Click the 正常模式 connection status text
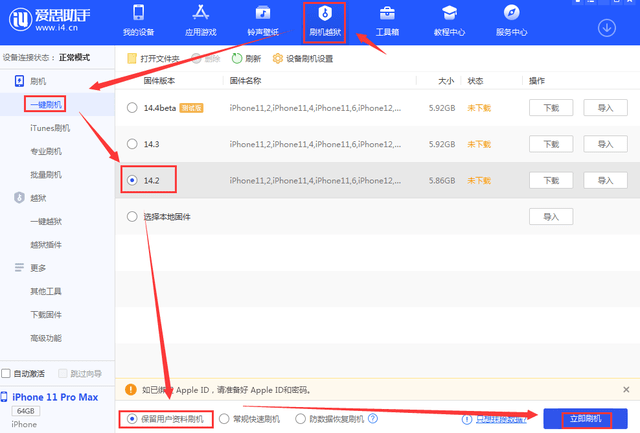Viewport: 640px width, 433px height. 74,57
